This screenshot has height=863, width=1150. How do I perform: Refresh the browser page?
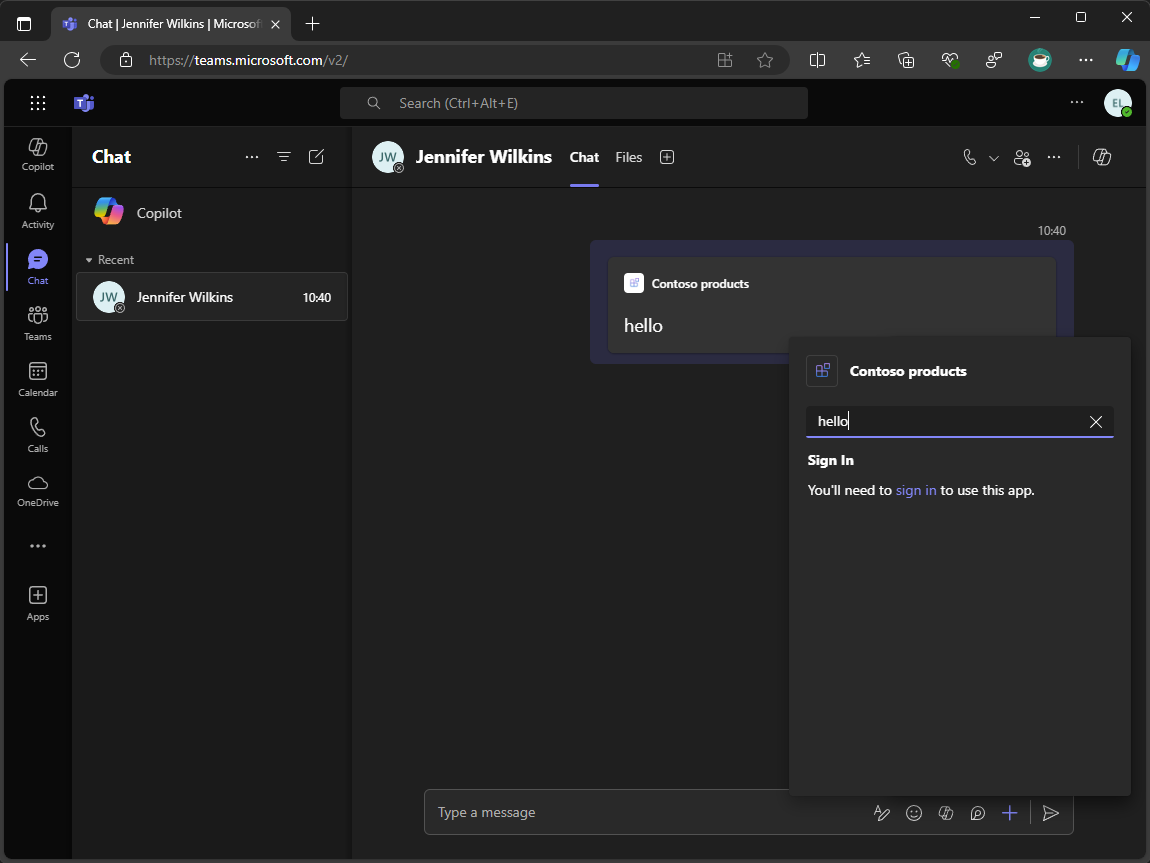pyautogui.click(x=72, y=60)
